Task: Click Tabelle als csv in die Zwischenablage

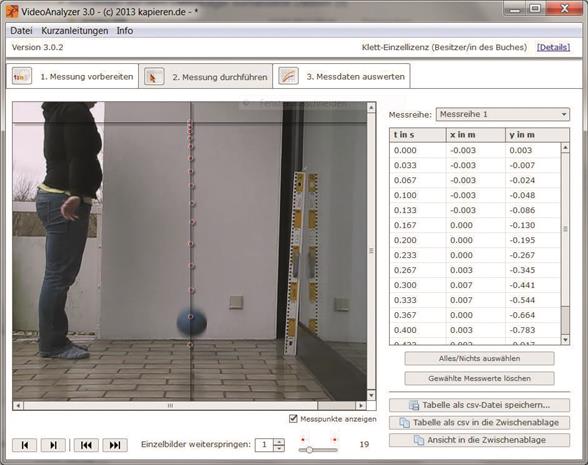Action: (479, 423)
